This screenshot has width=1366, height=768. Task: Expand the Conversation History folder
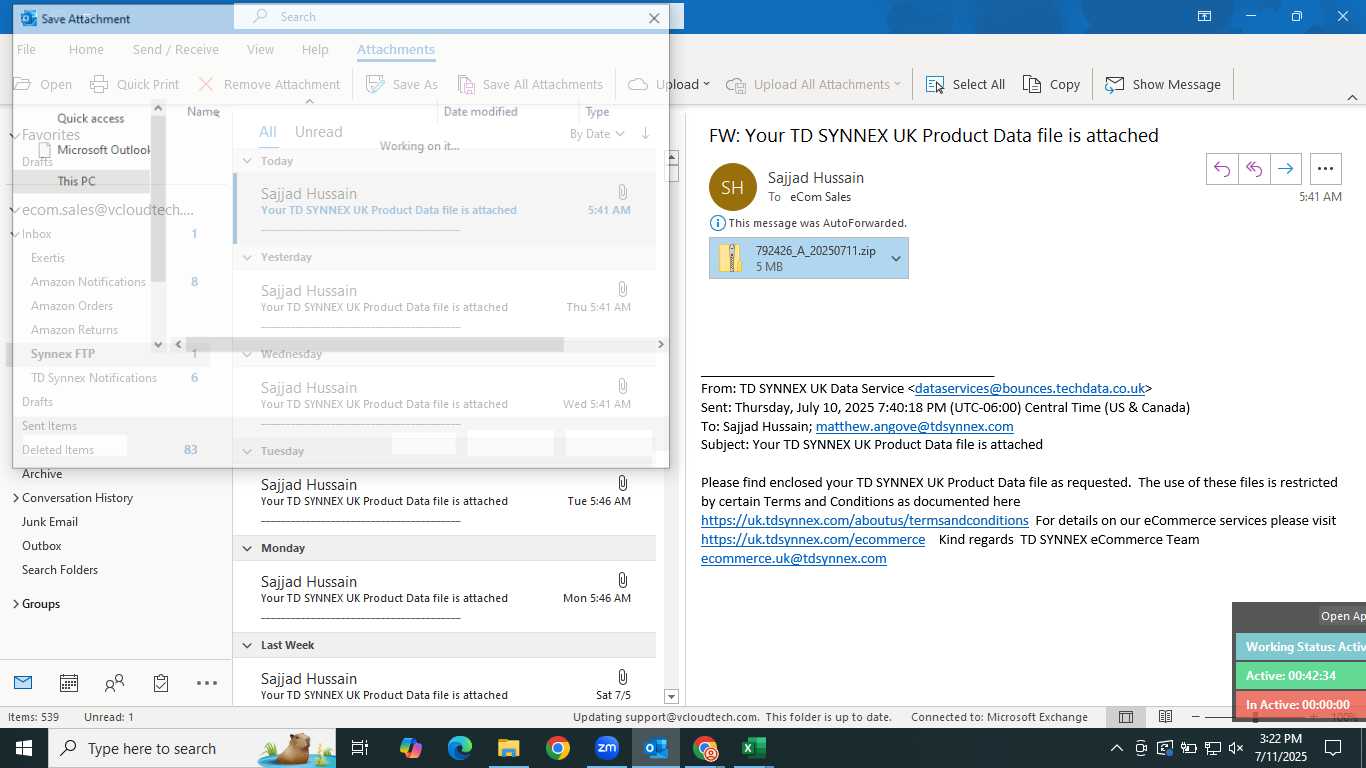coord(15,498)
